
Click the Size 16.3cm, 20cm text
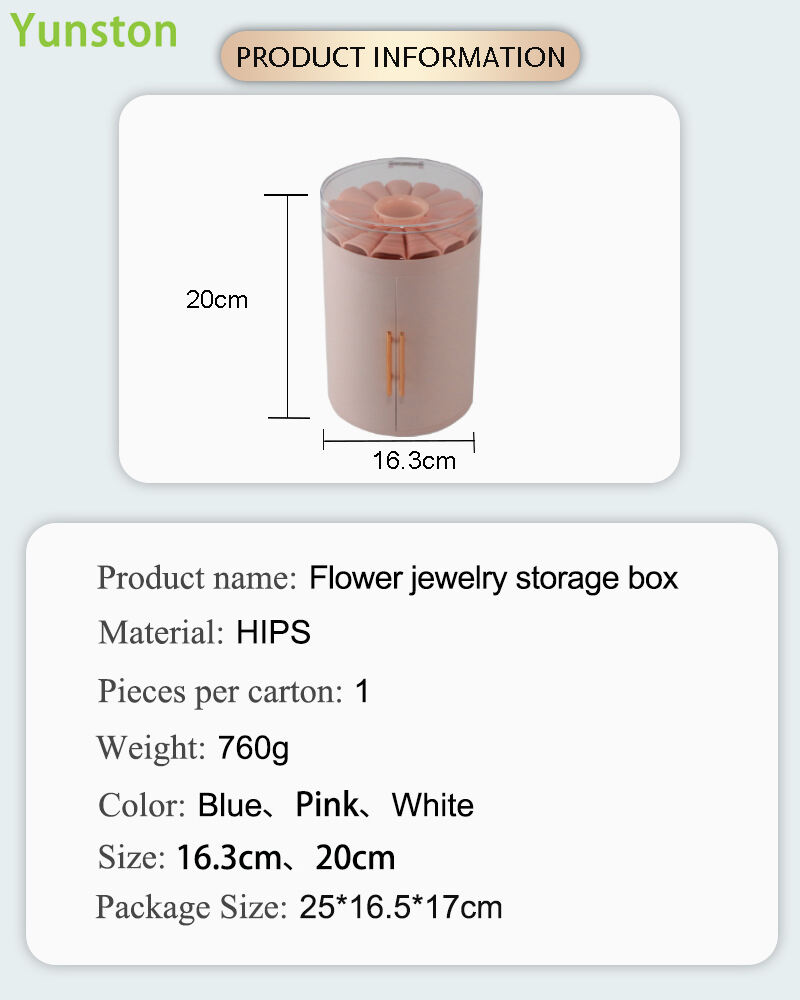[x=246, y=857]
